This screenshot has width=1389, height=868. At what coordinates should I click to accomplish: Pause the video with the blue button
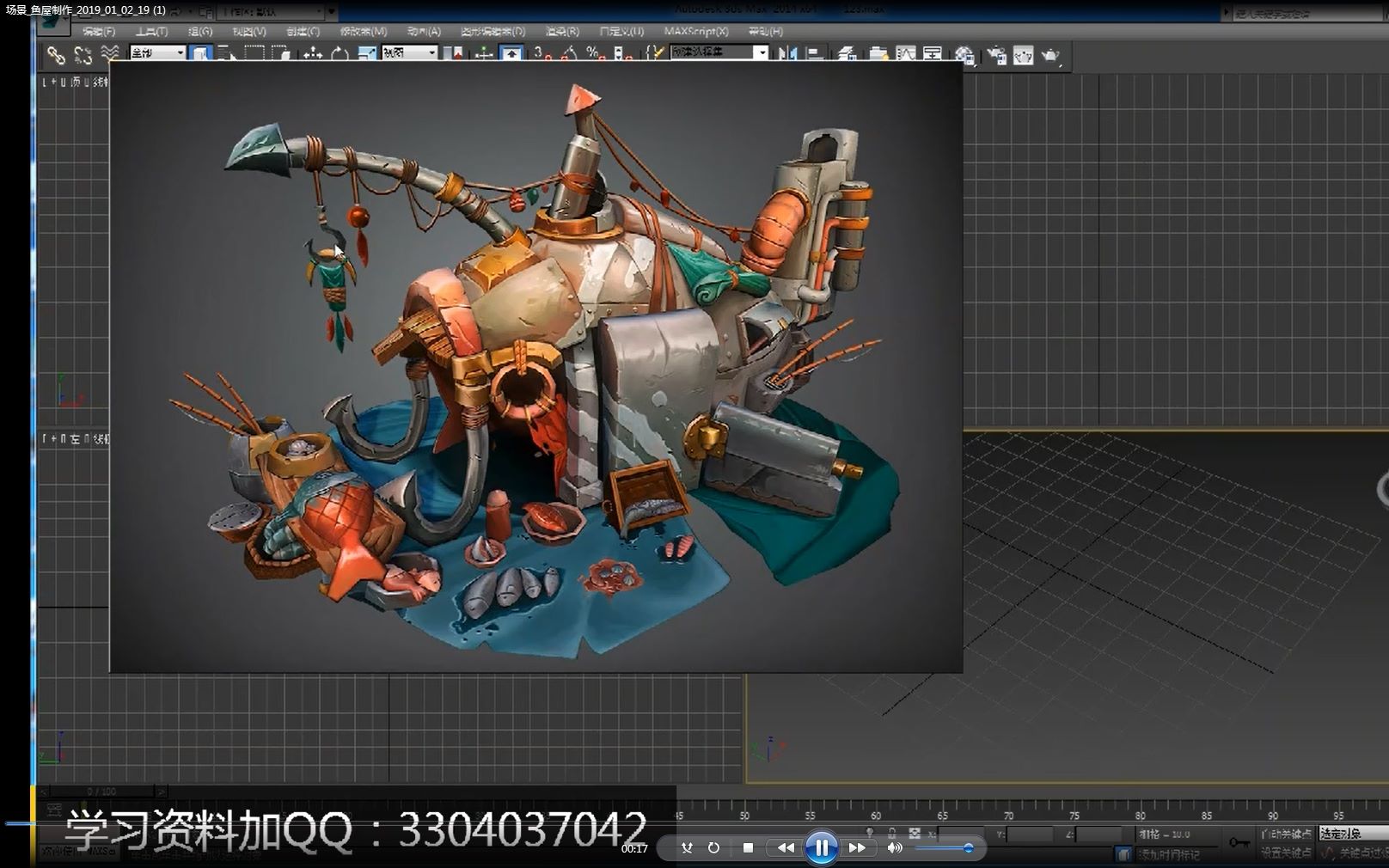(x=822, y=848)
